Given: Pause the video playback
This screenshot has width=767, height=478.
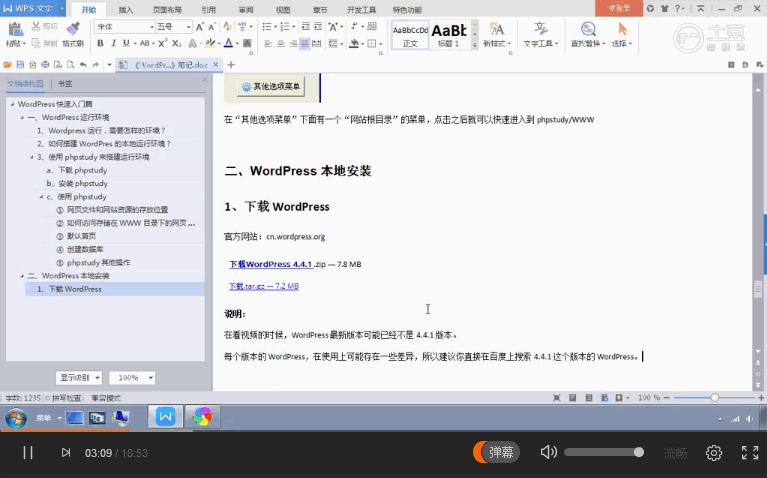Looking at the screenshot, I should [28, 453].
